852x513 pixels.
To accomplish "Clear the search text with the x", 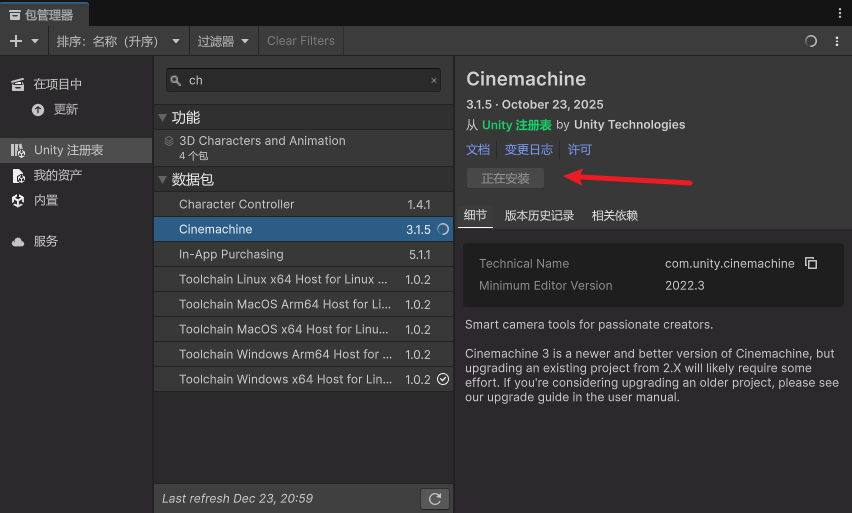I will [434, 80].
